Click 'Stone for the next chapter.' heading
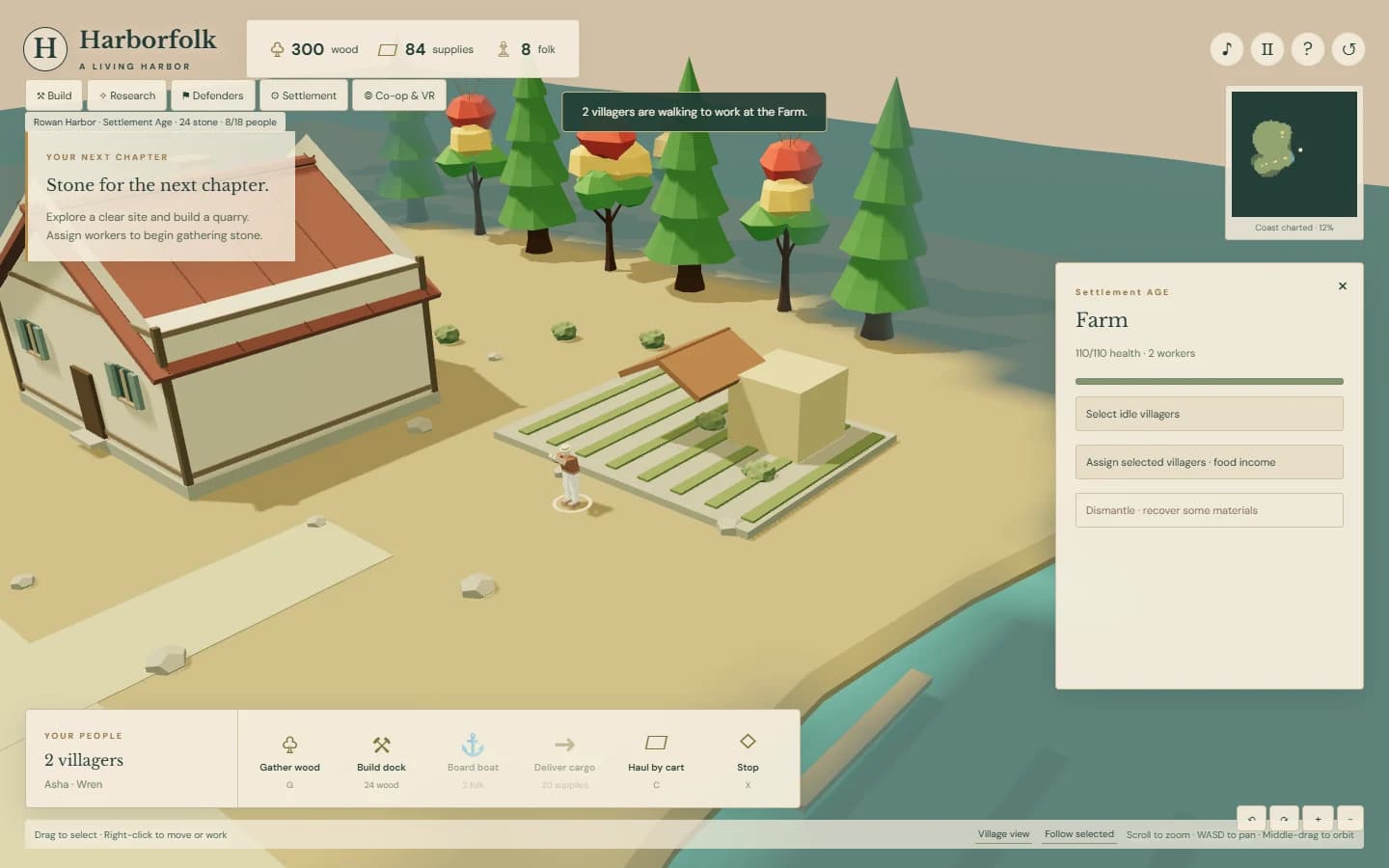Viewport: 1389px width, 868px height. pyautogui.click(x=157, y=185)
